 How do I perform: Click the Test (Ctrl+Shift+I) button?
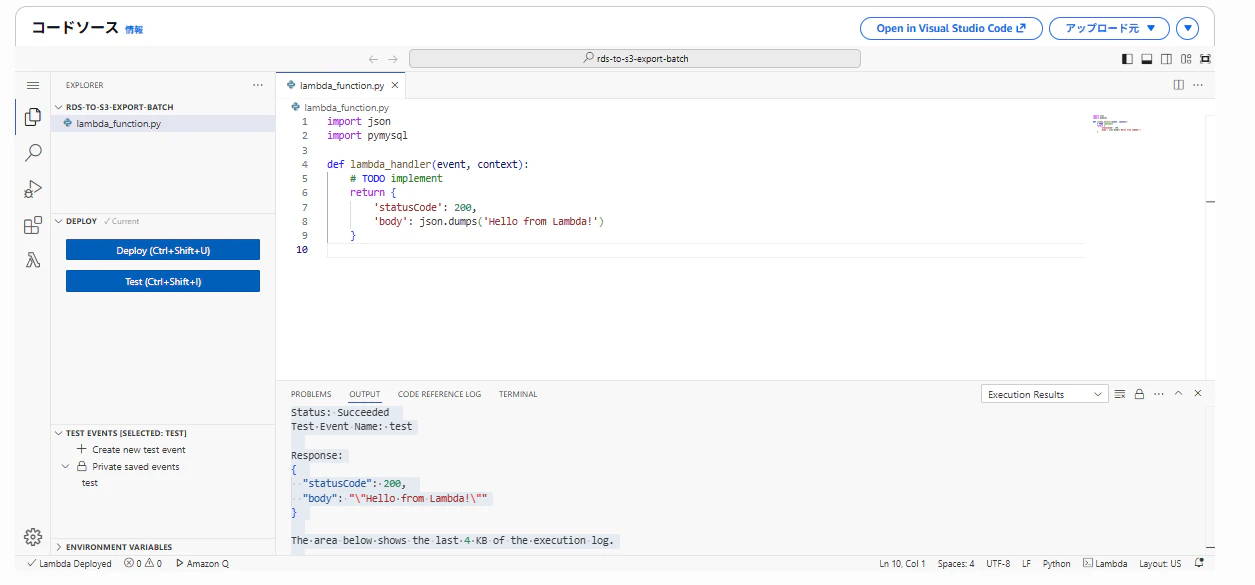pyautogui.click(x=163, y=281)
